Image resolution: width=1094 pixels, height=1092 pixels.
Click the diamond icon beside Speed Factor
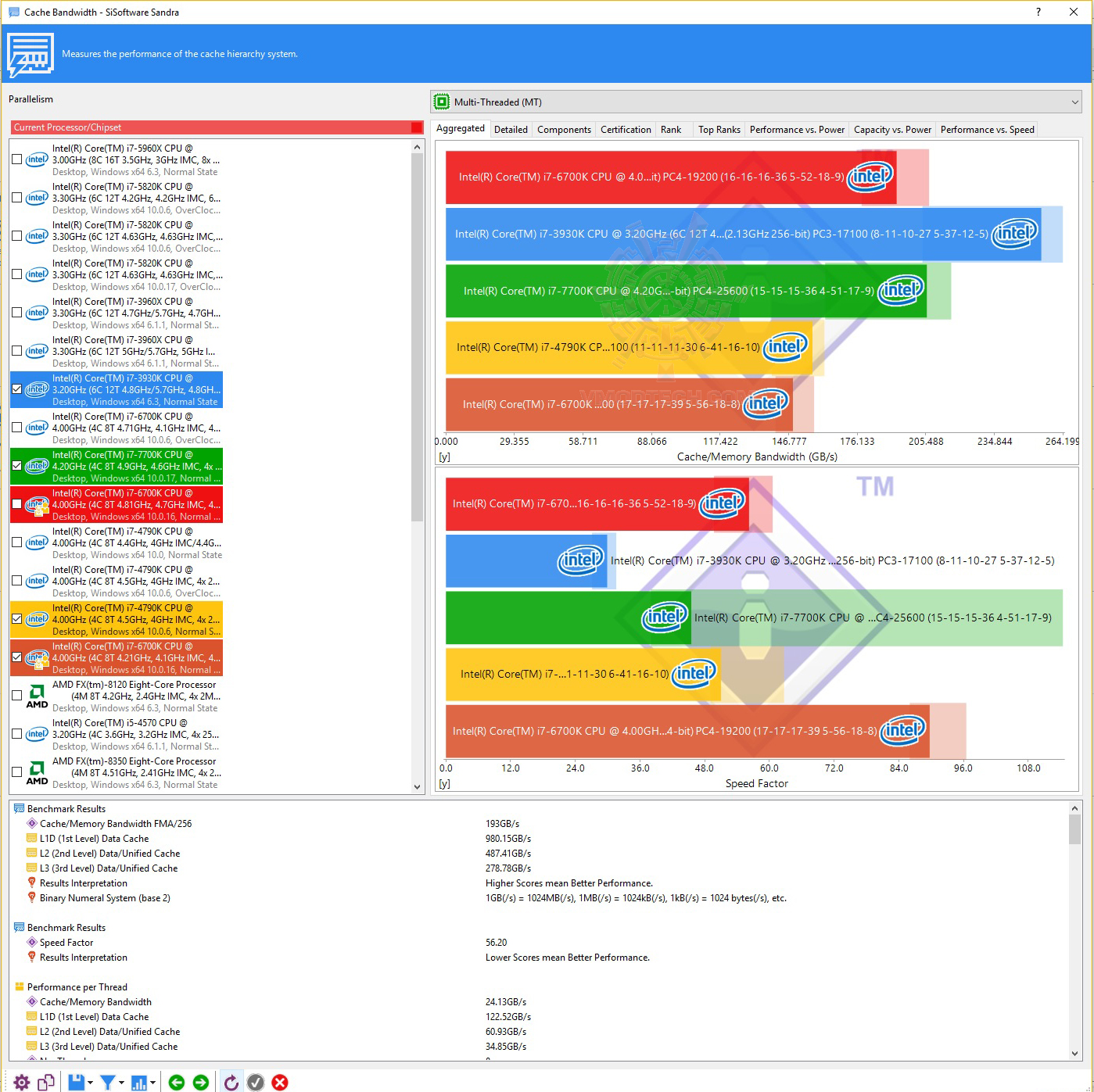[x=32, y=942]
